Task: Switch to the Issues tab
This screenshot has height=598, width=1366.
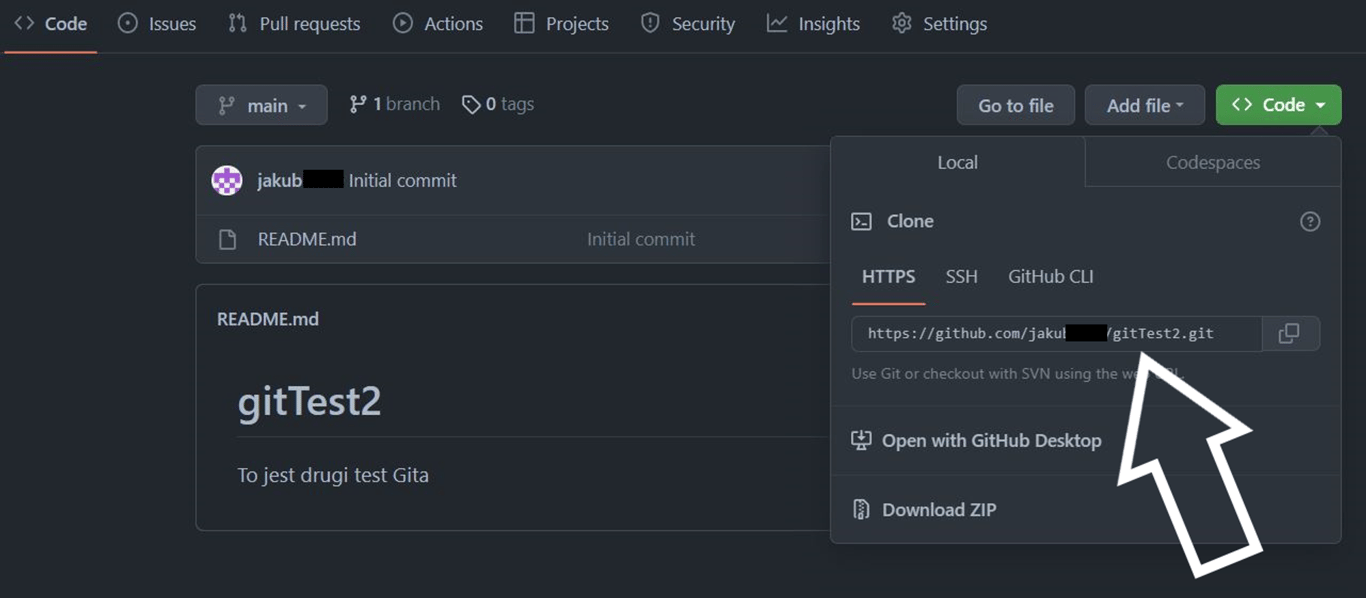Action: (157, 24)
